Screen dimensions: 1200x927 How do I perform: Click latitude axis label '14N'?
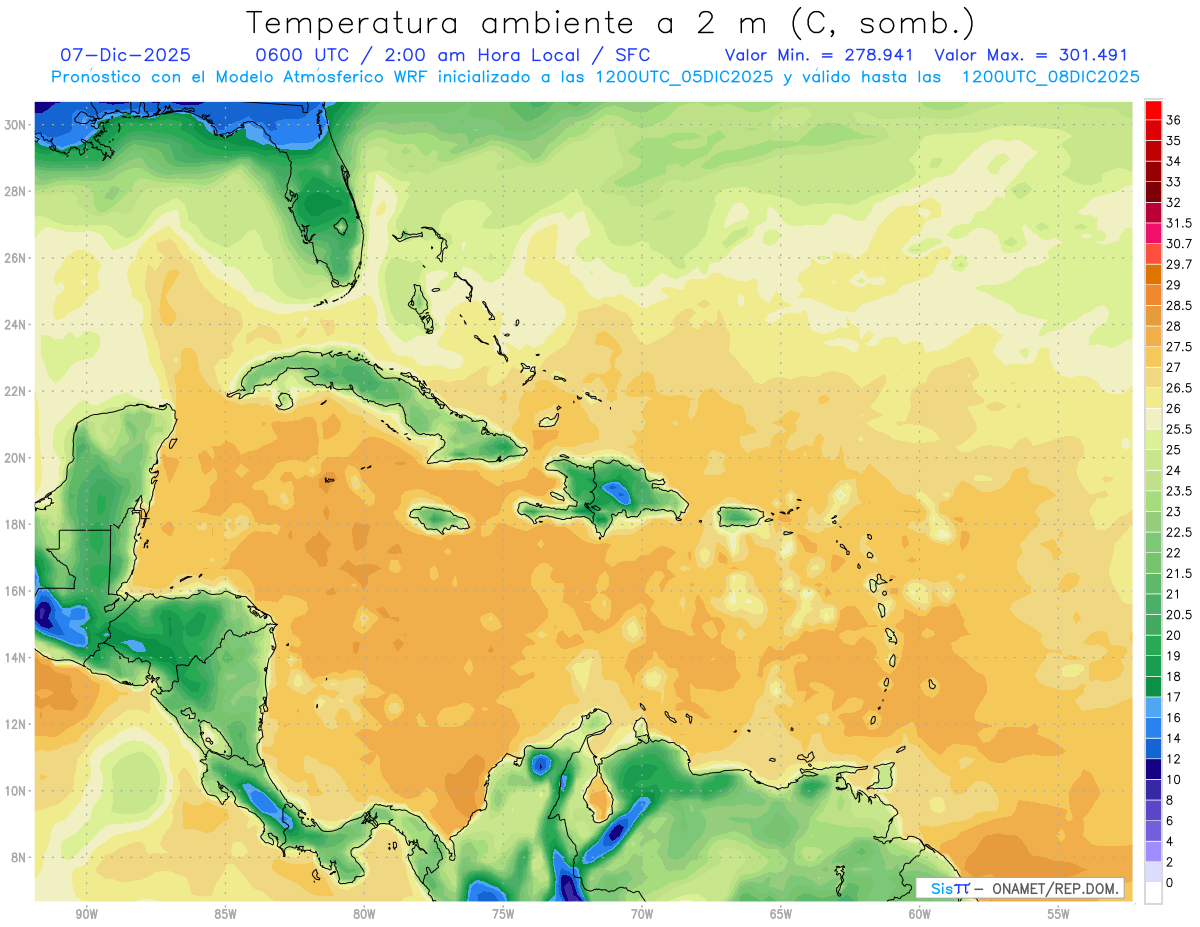coord(17,657)
